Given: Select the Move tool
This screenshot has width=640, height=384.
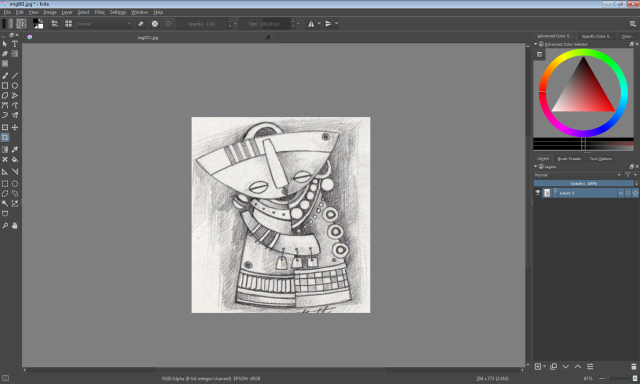Looking at the screenshot, I should 15,127.
